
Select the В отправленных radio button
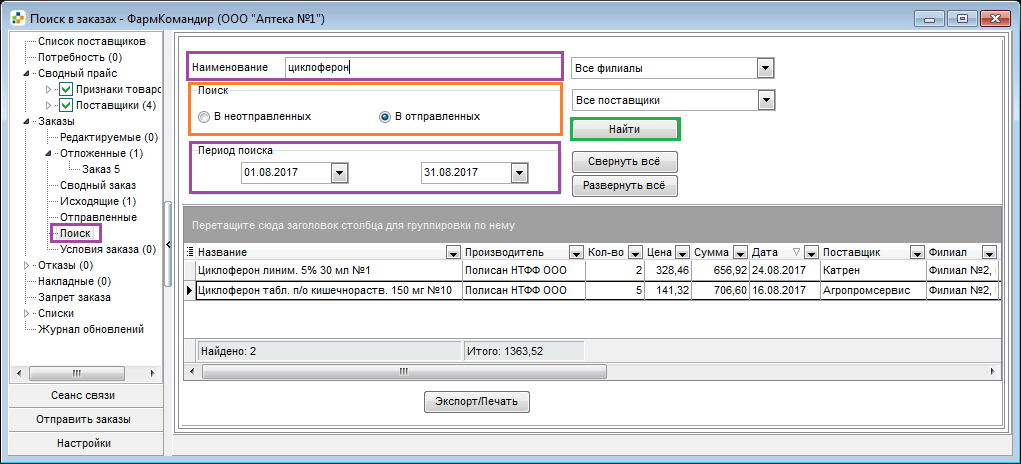385,117
